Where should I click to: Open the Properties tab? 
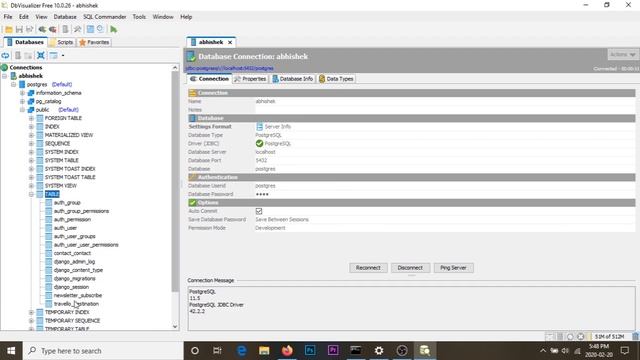pos(250,79)
